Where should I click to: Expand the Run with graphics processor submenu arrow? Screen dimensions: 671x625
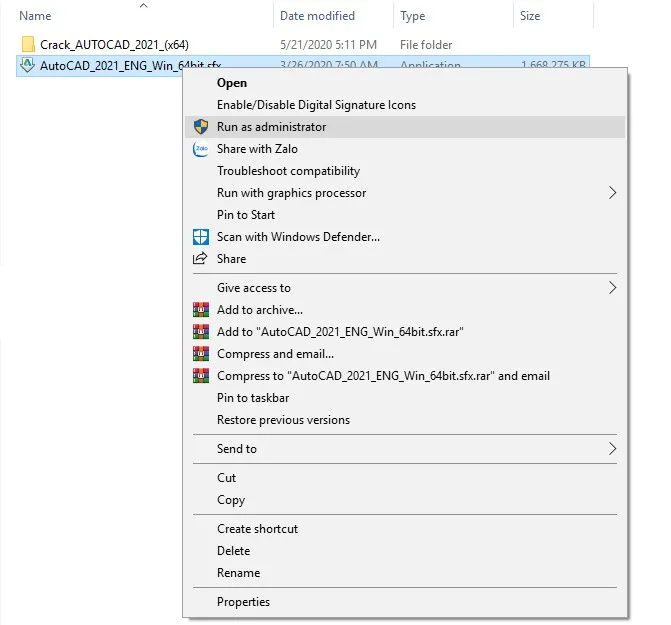pos(613,193)
